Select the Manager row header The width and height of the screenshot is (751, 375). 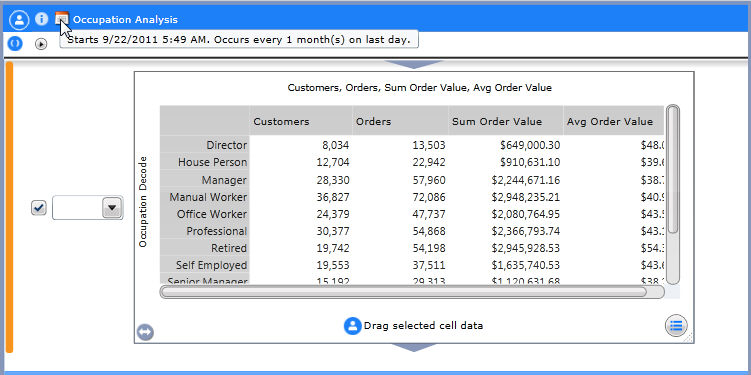205,180
